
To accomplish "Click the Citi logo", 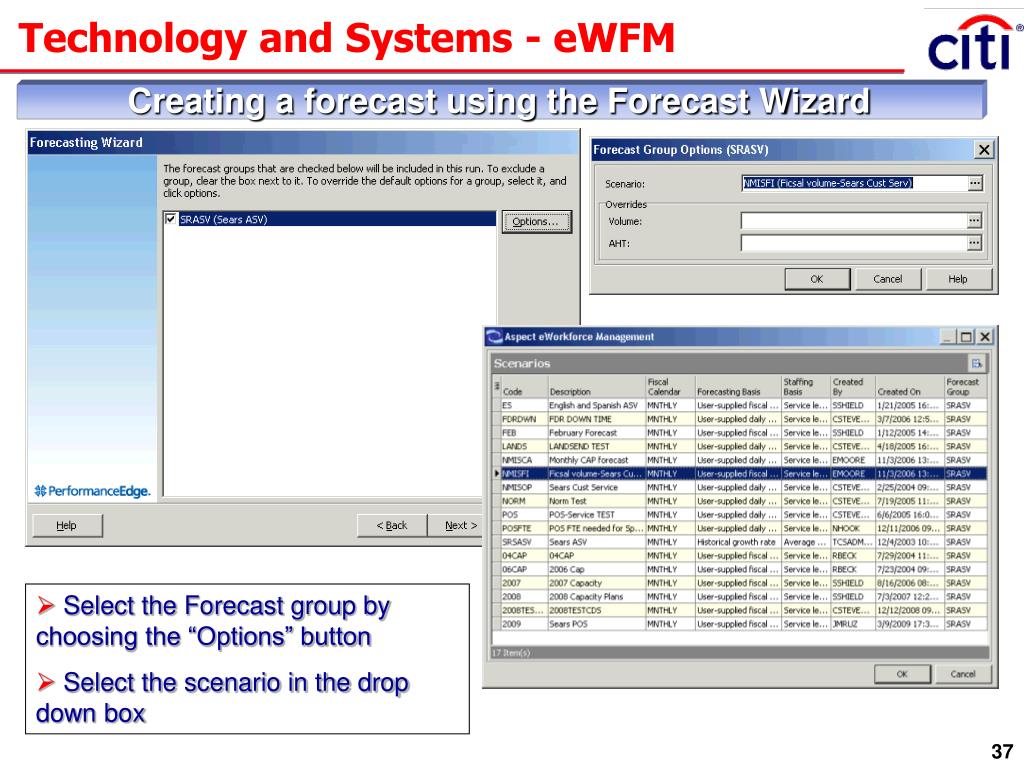I will (974, 44).
